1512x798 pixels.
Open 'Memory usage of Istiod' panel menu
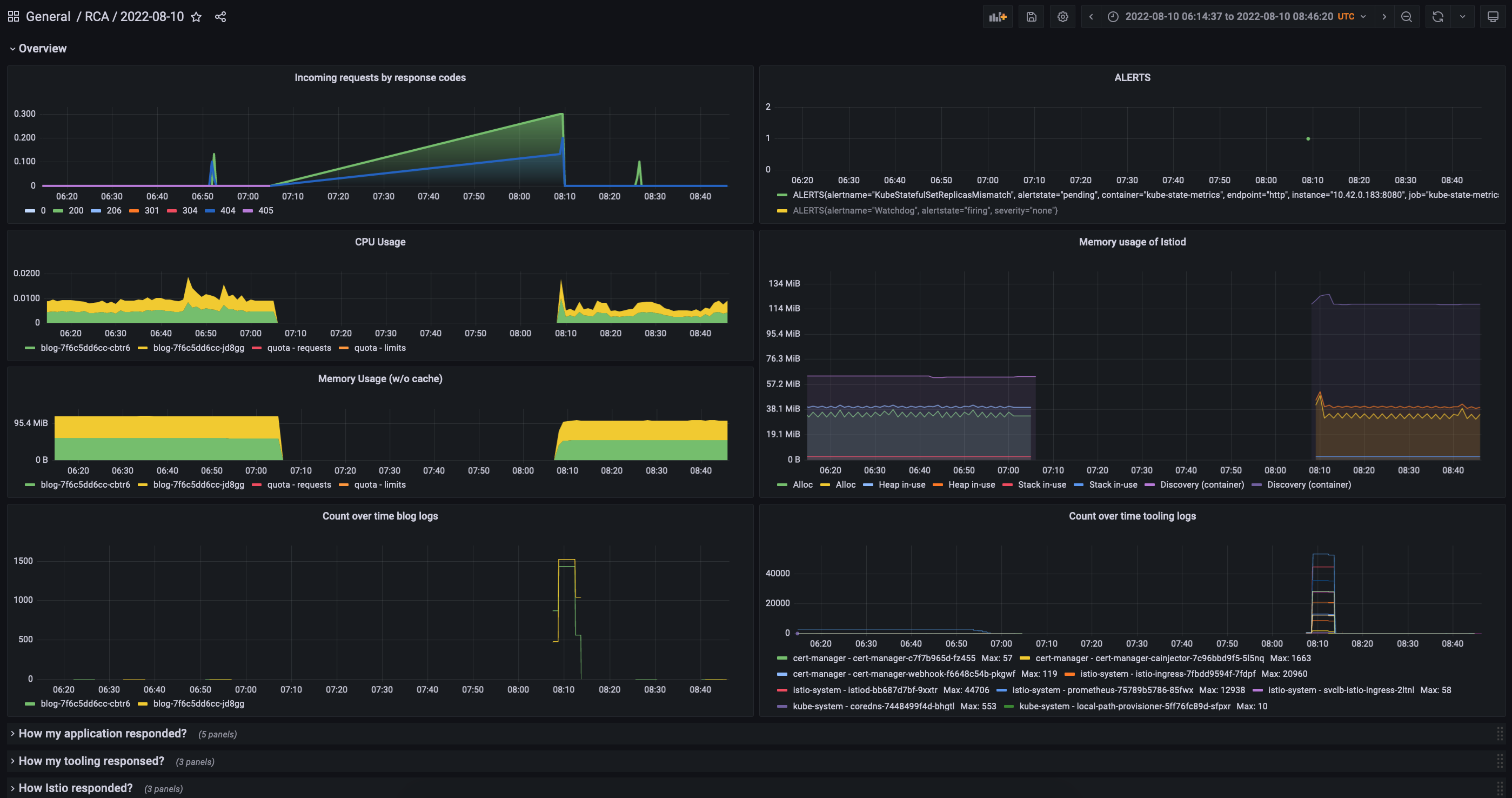1132,242
